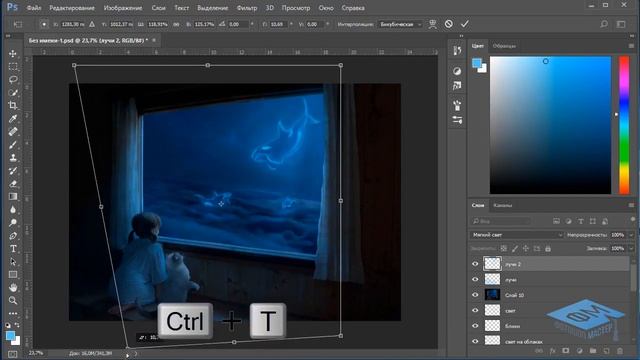Select the Brush tool

point(13,144)
